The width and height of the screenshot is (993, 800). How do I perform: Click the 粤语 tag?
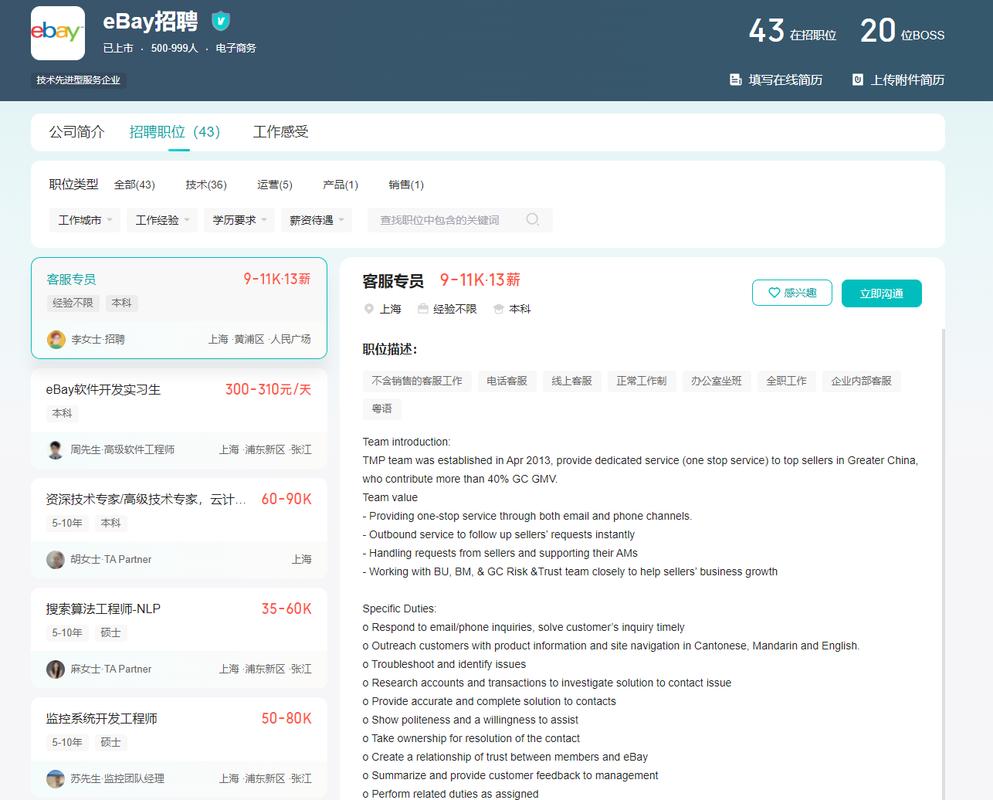[x=382, y=409]
